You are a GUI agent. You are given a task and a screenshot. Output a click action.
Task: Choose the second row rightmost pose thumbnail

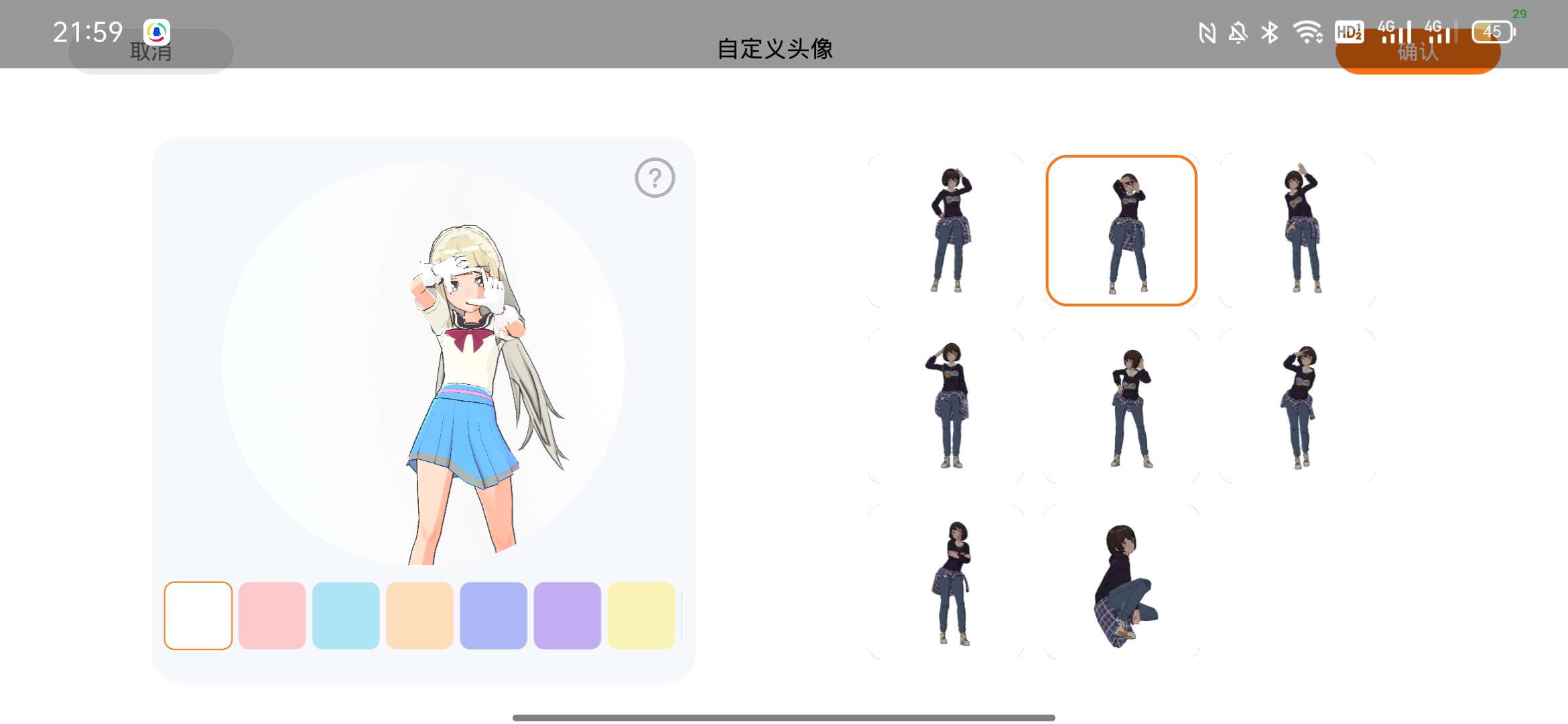[1297, 406]
